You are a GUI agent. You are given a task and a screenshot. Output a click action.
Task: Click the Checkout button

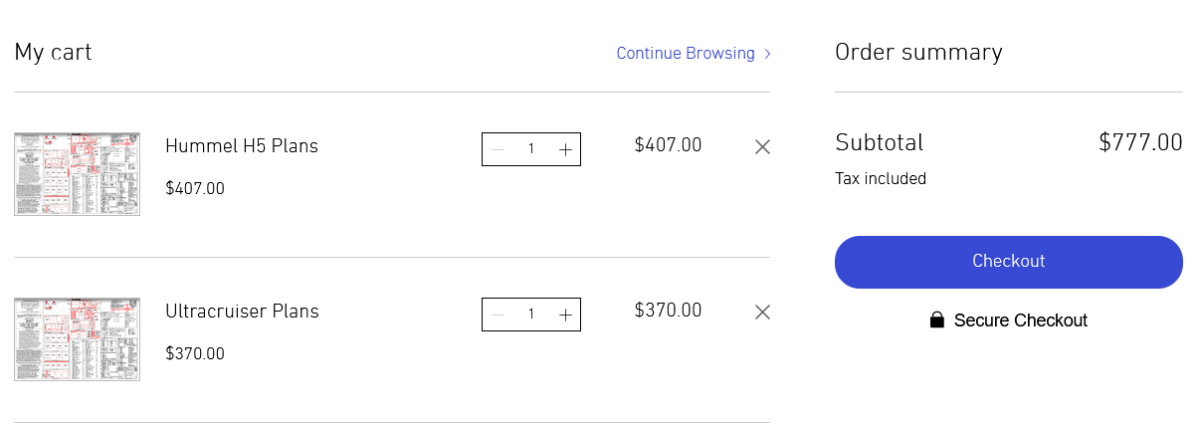pos(1009,262)
